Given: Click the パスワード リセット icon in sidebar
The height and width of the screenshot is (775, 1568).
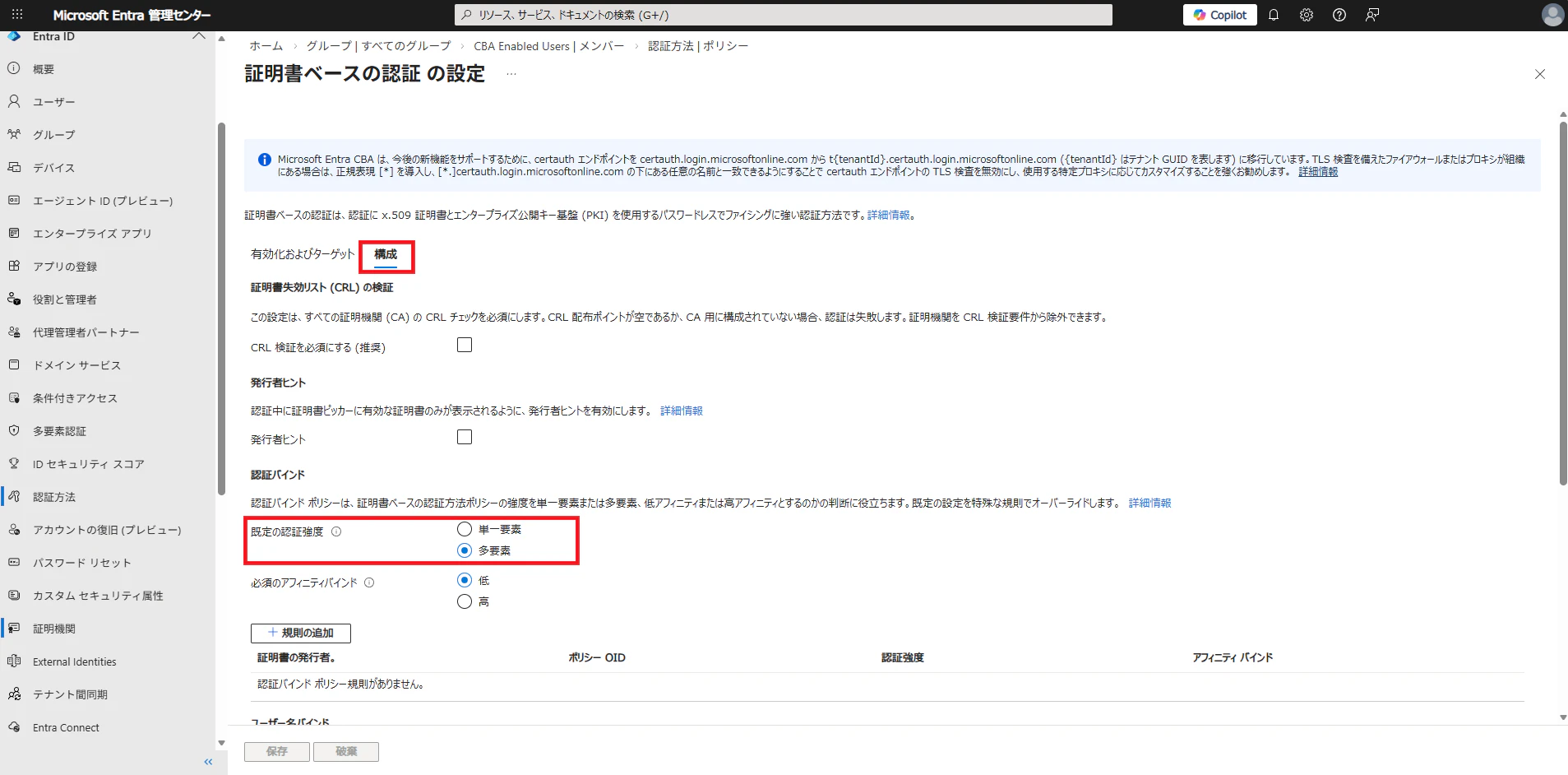Looking at the screenshot, I should [14, 562].
